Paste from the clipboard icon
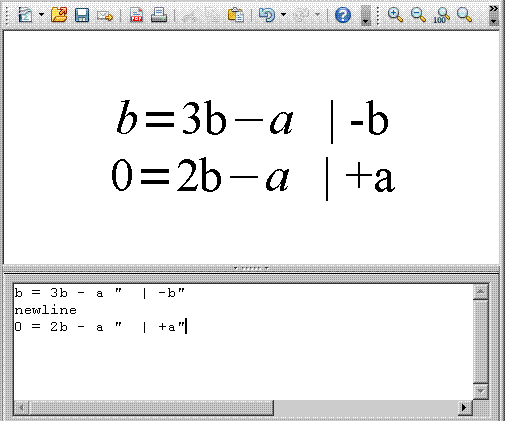Image resolution: width=505 pixels, height=421 pixels. [236, 15]
